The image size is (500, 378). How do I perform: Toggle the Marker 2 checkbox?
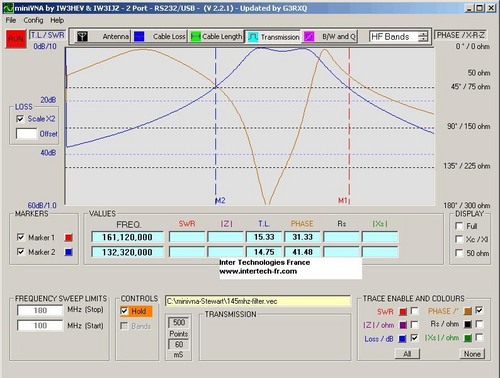click(21, 252)
